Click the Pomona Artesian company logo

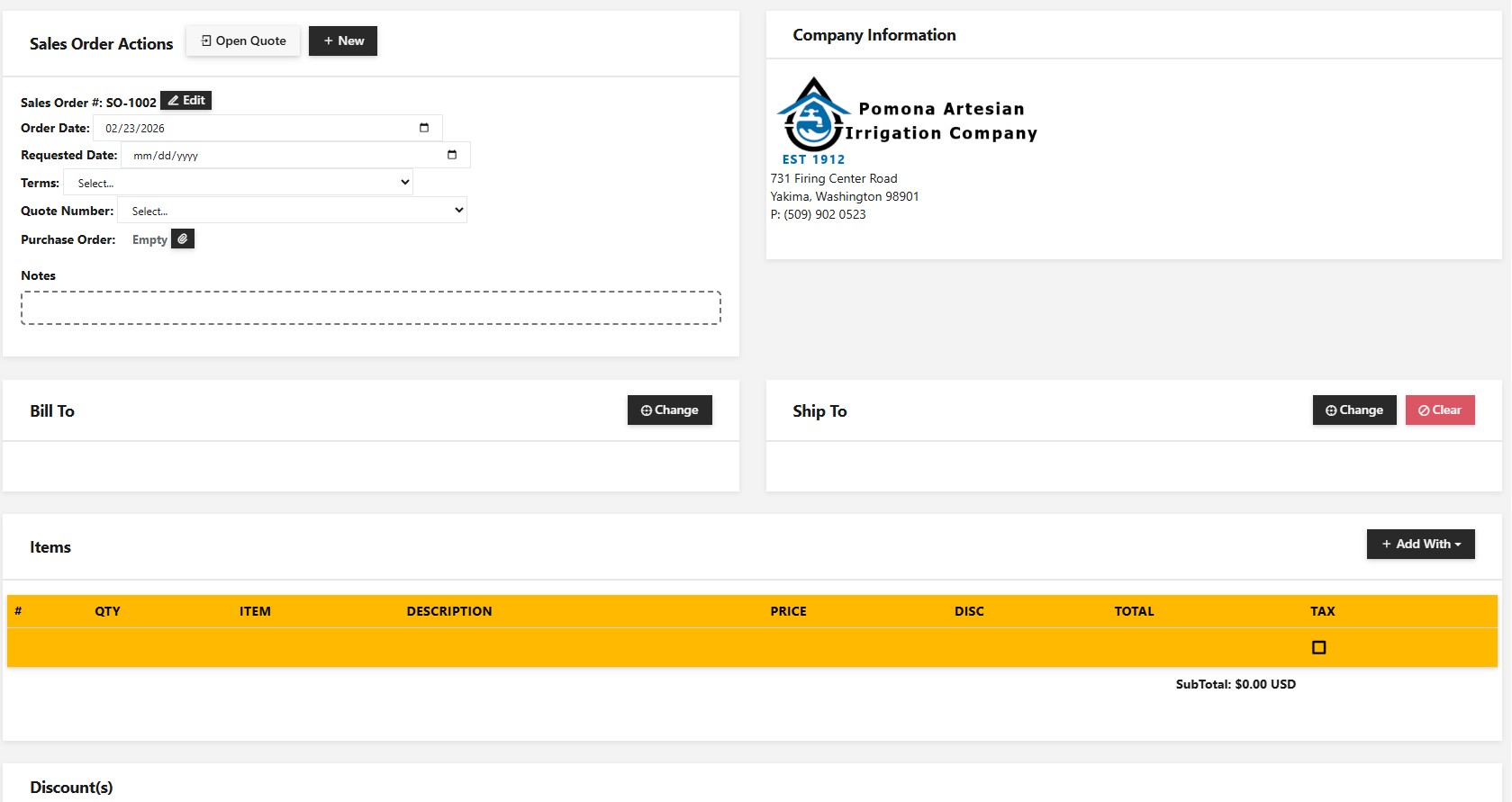(x=813, y=117)
